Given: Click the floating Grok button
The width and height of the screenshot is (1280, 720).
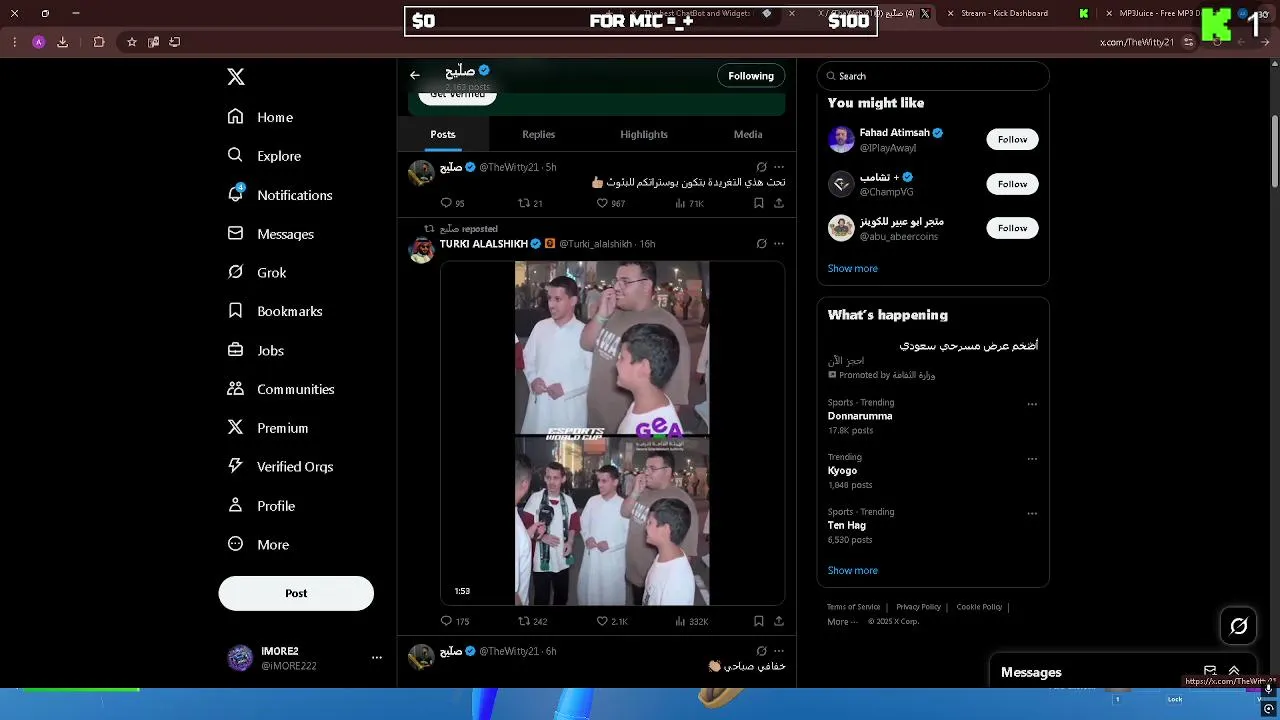Looking at the screenshot, I should coord(1239,626).
